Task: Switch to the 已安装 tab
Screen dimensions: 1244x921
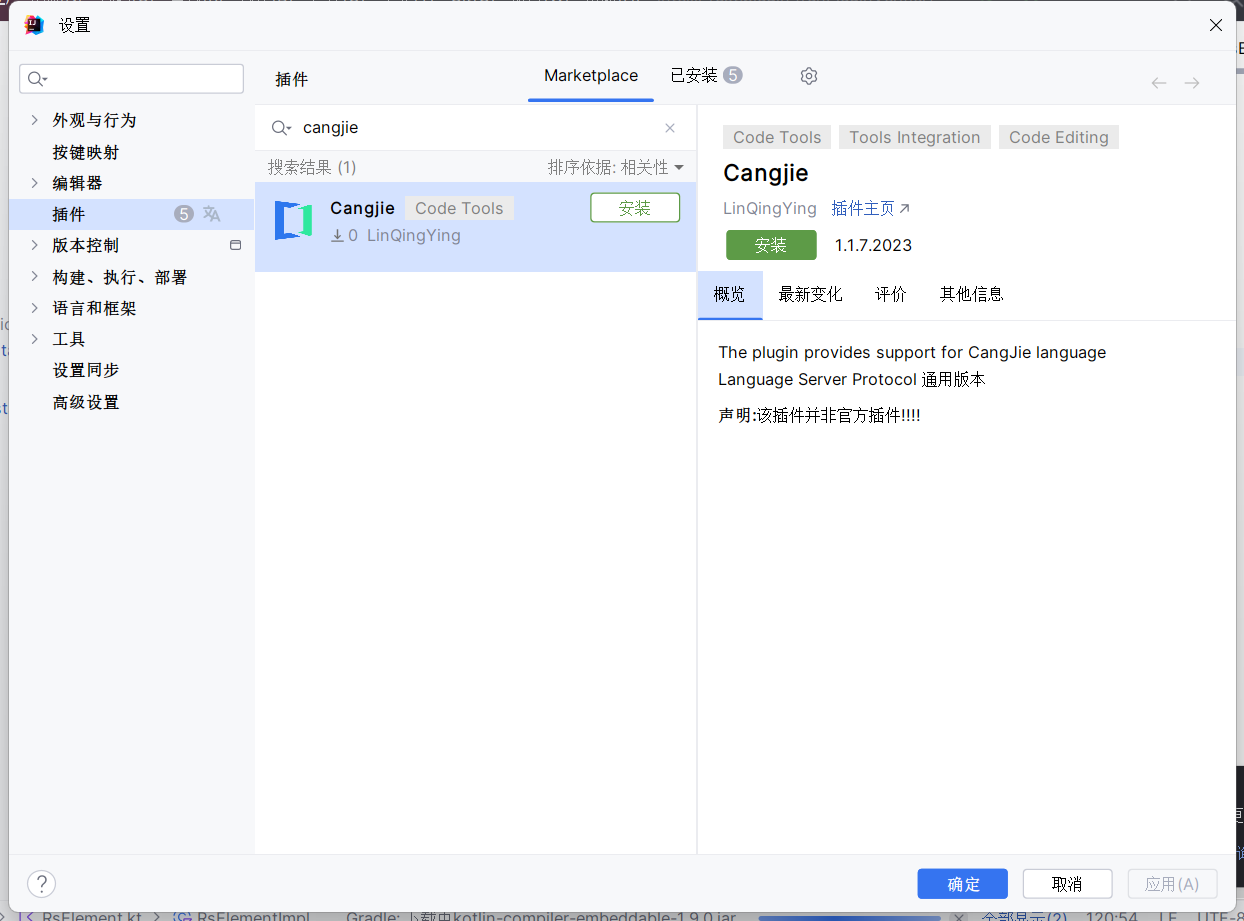Action: coord(706,76)
